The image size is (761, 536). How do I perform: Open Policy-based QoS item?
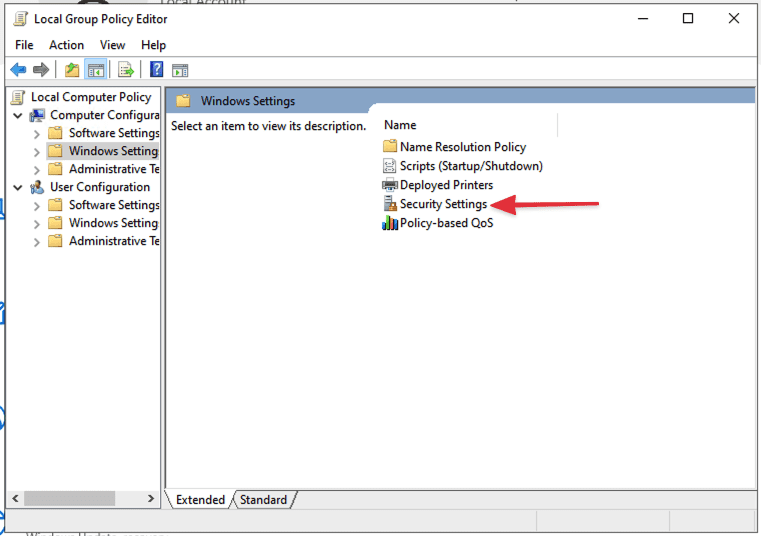pos(446,223)
